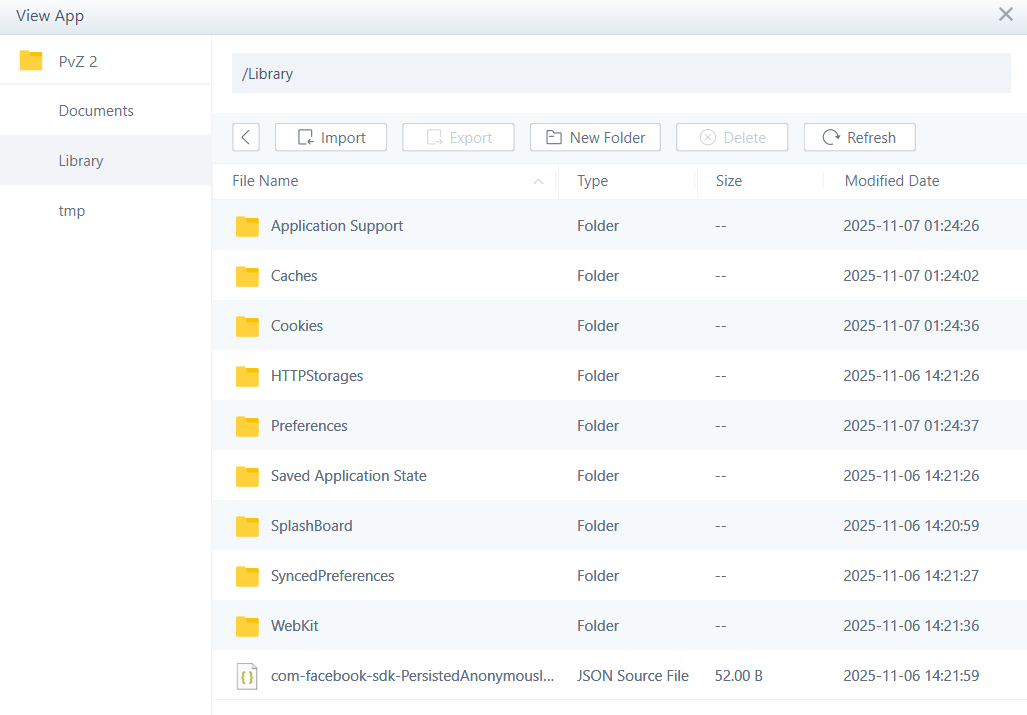
Task: Open Documents in the sidebar
Action: click(x=96, y=111)
